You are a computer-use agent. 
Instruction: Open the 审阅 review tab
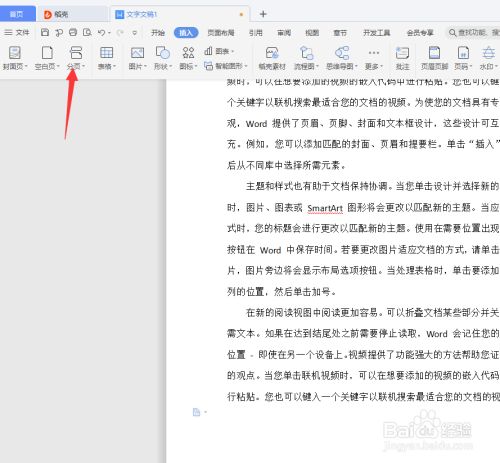(284, 33)
